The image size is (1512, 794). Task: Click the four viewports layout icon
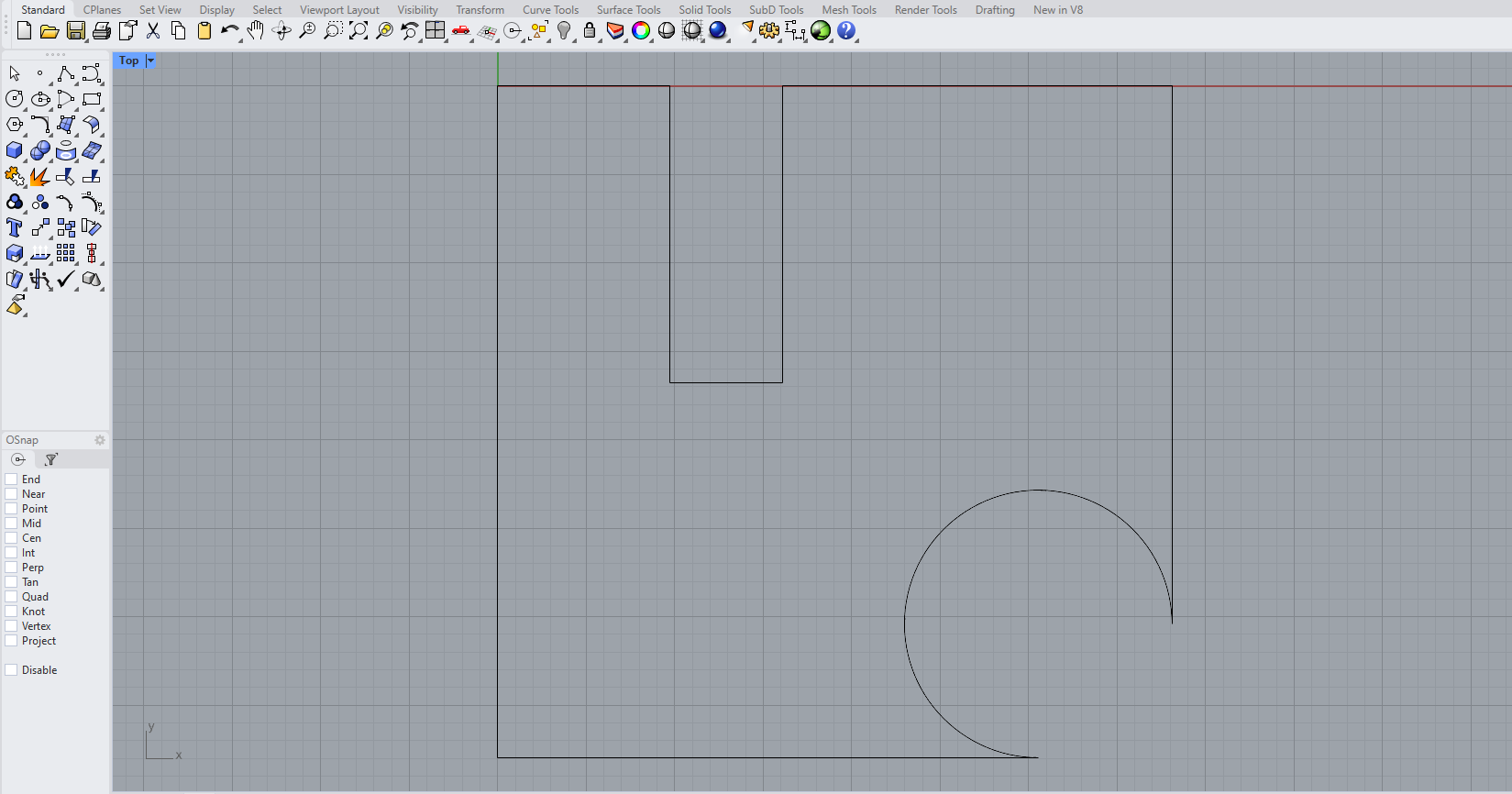click(x=435, y=31)
